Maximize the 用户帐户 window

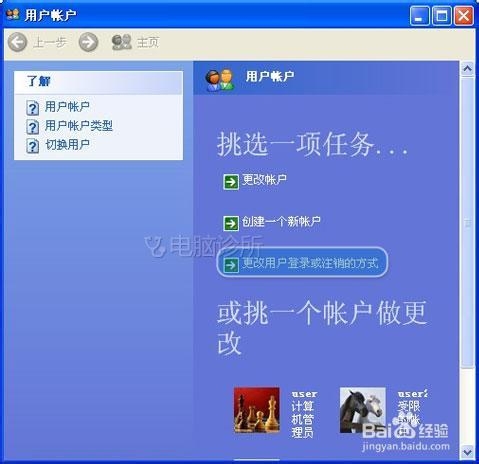[442, 16]
